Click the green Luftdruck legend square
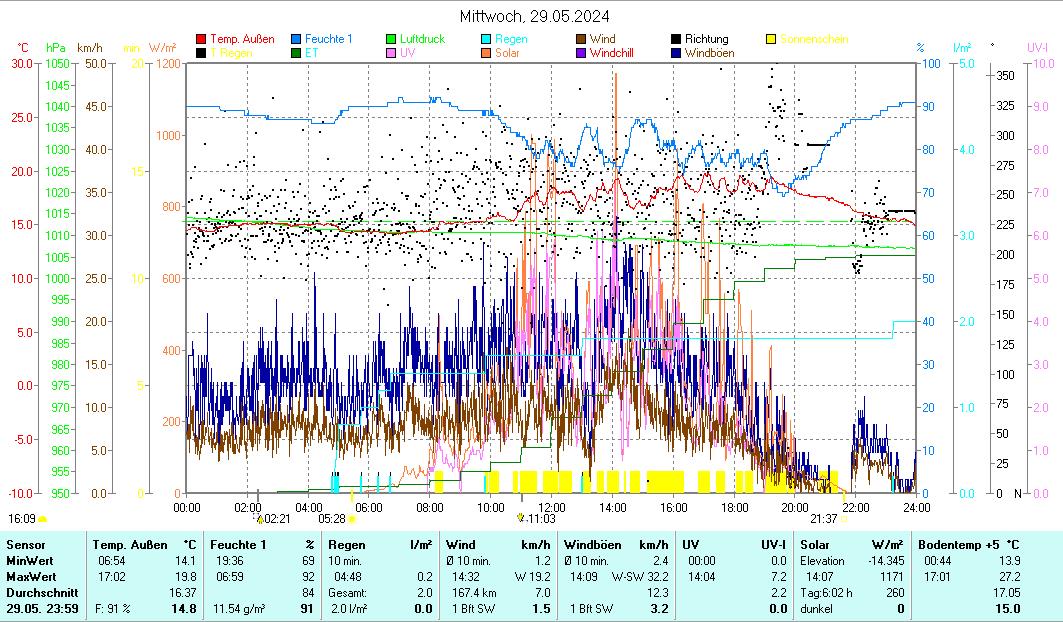The height and width of the screenshot is (622, 1063). (x=392, y=40)
